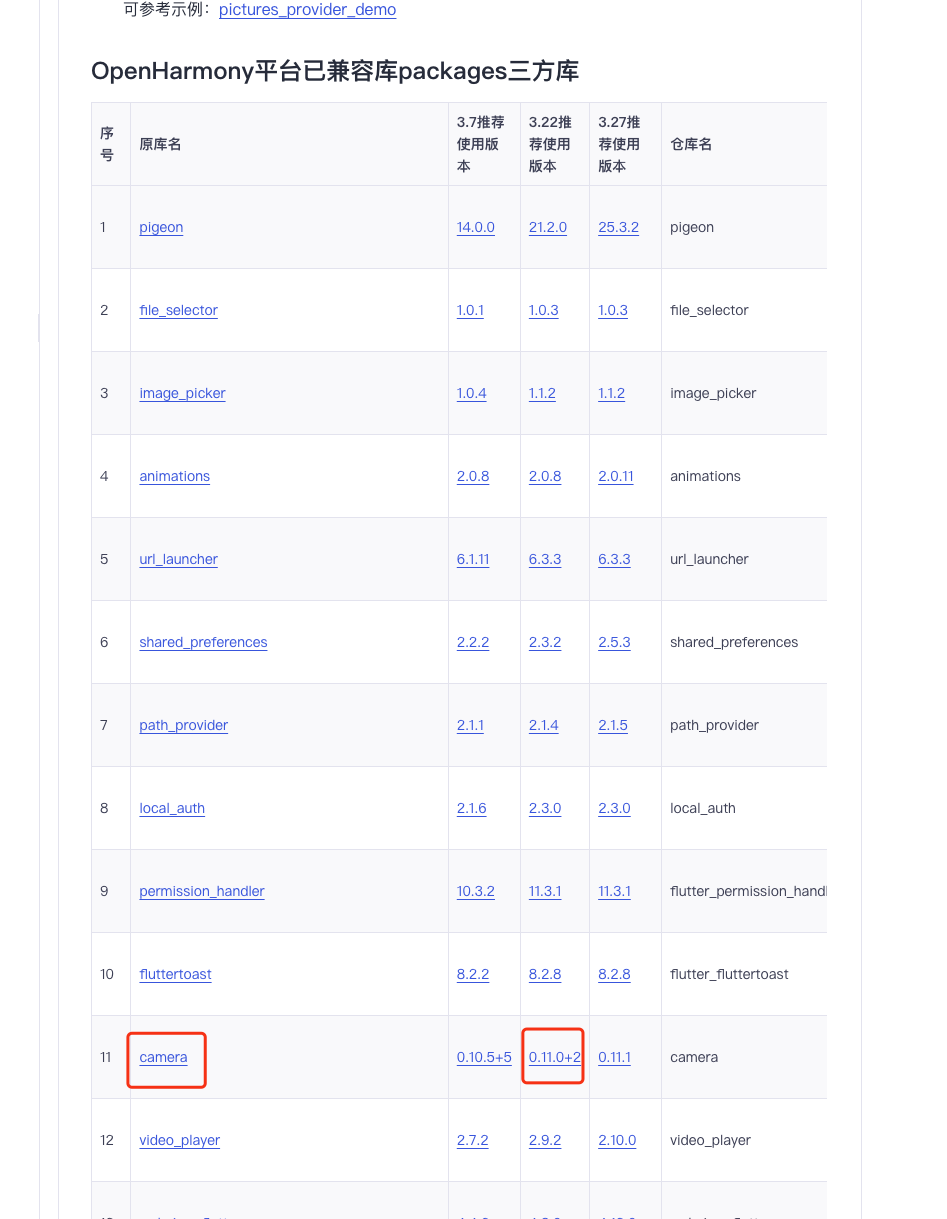Open the file_selector library link

click(178, 310)
